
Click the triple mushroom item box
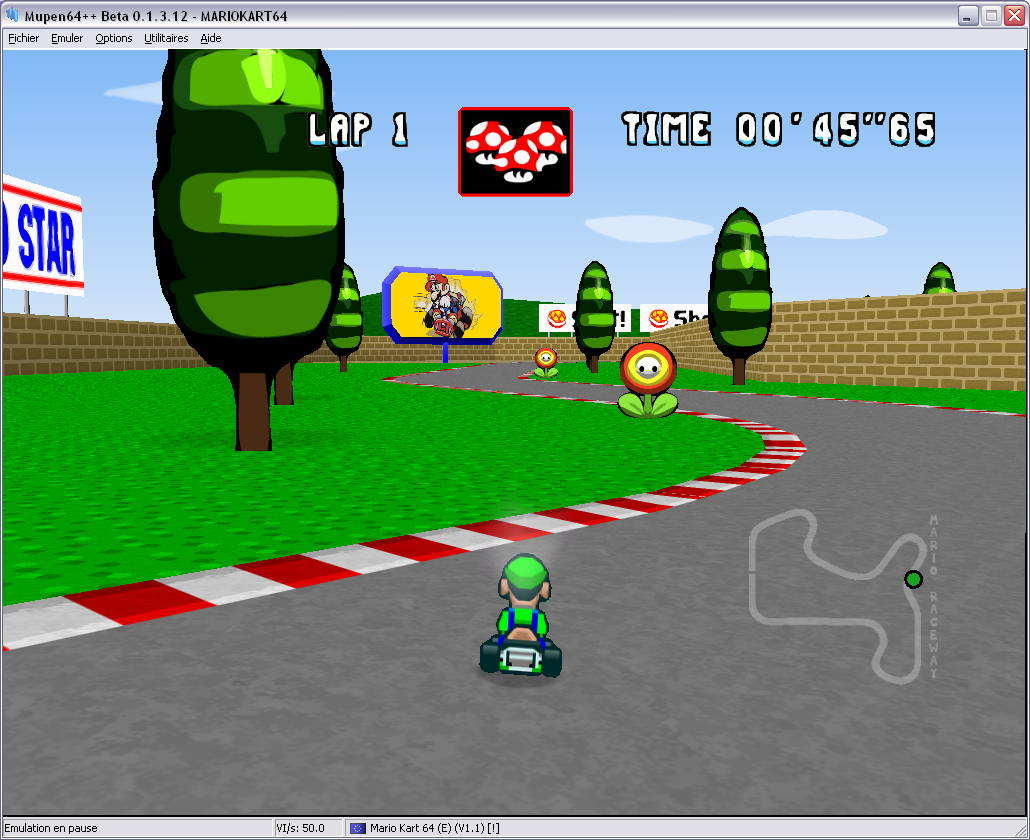pyautogui.click(x=516, y=152)
